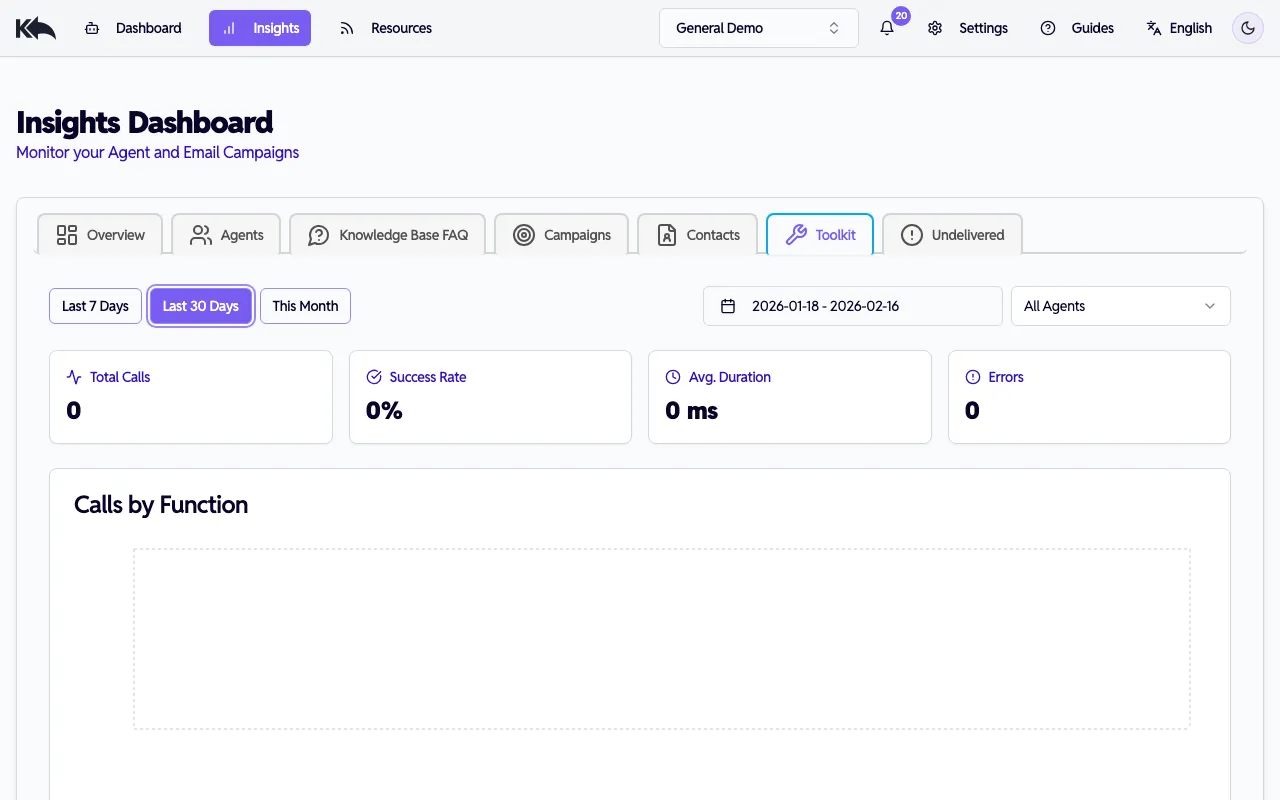Expand the All Agents dropdown
The image size is (1280, 800).
(1120, 306)
